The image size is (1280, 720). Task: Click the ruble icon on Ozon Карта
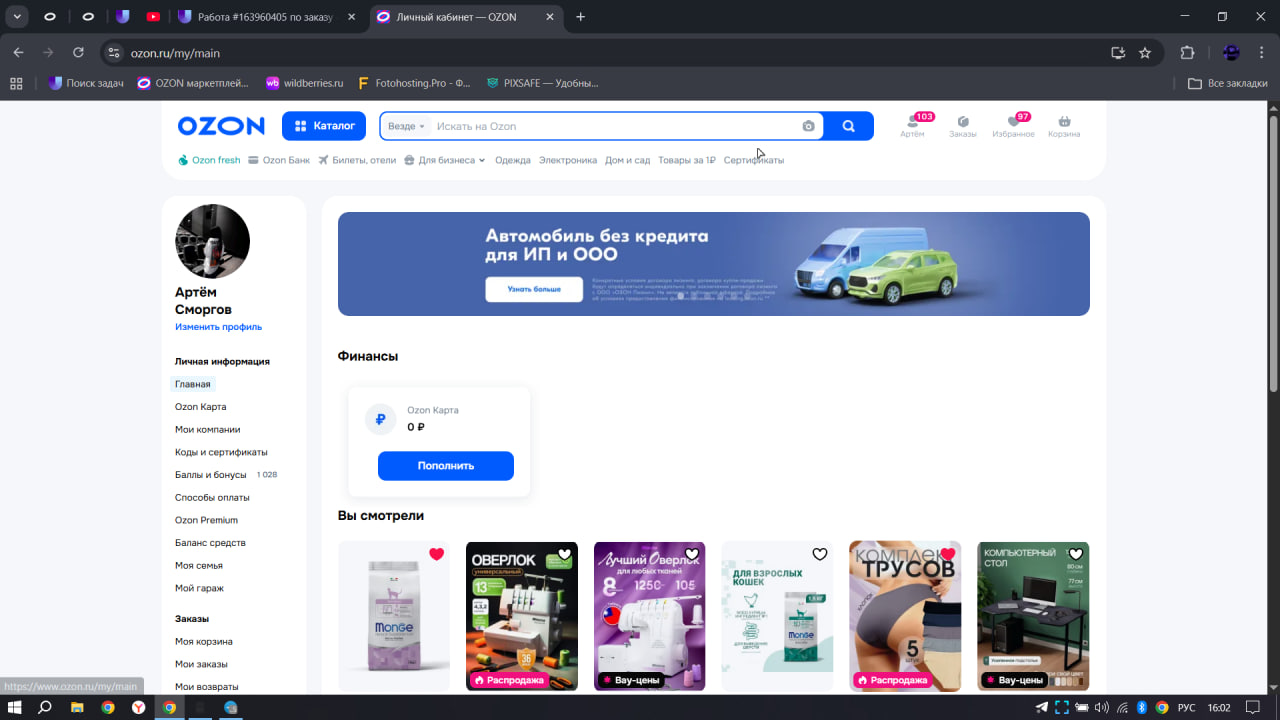(380, 420)
